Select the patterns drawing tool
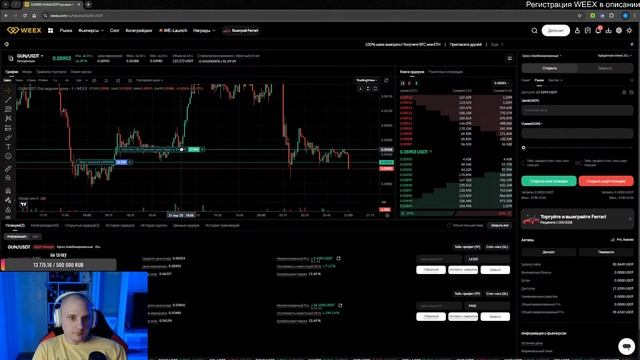 point(8,118)
